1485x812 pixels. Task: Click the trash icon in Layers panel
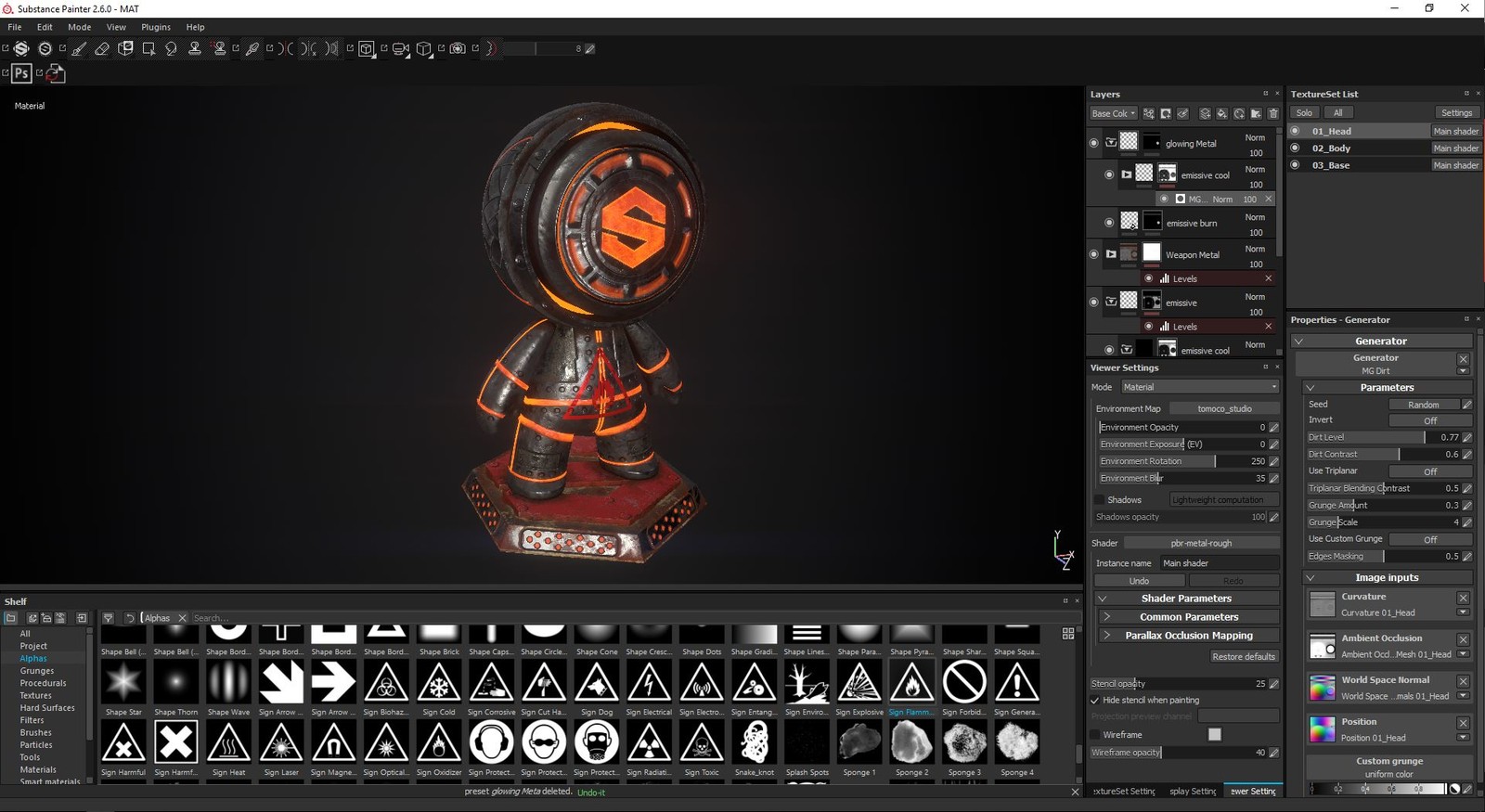tap(1273, 113)
